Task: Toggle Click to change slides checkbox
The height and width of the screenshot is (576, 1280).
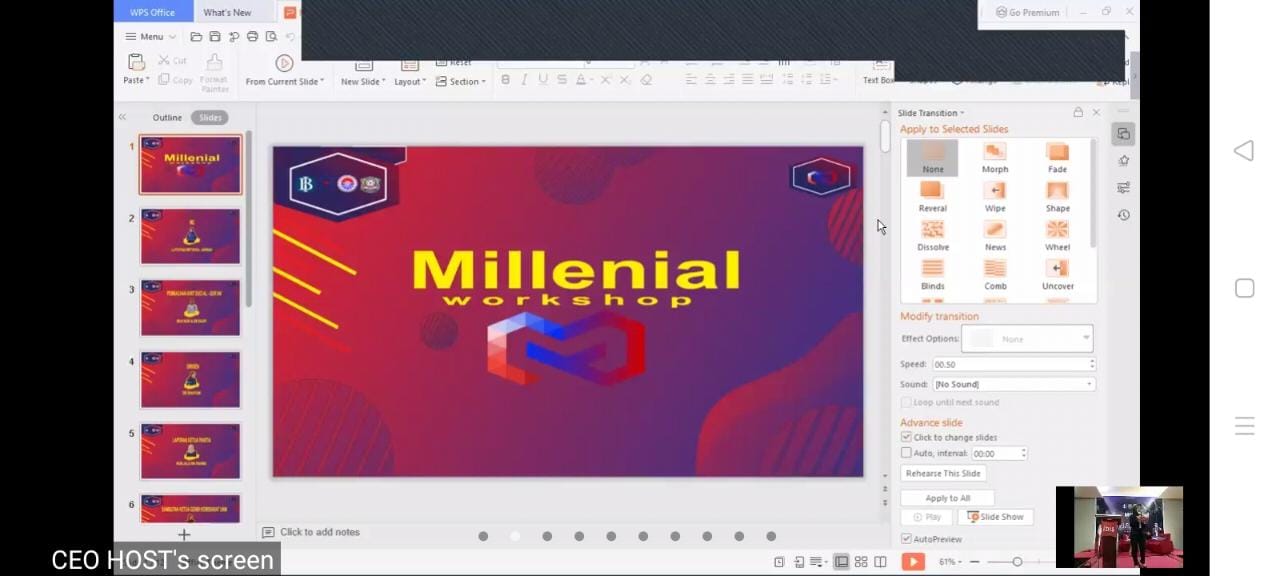Action: click(906, 437)
